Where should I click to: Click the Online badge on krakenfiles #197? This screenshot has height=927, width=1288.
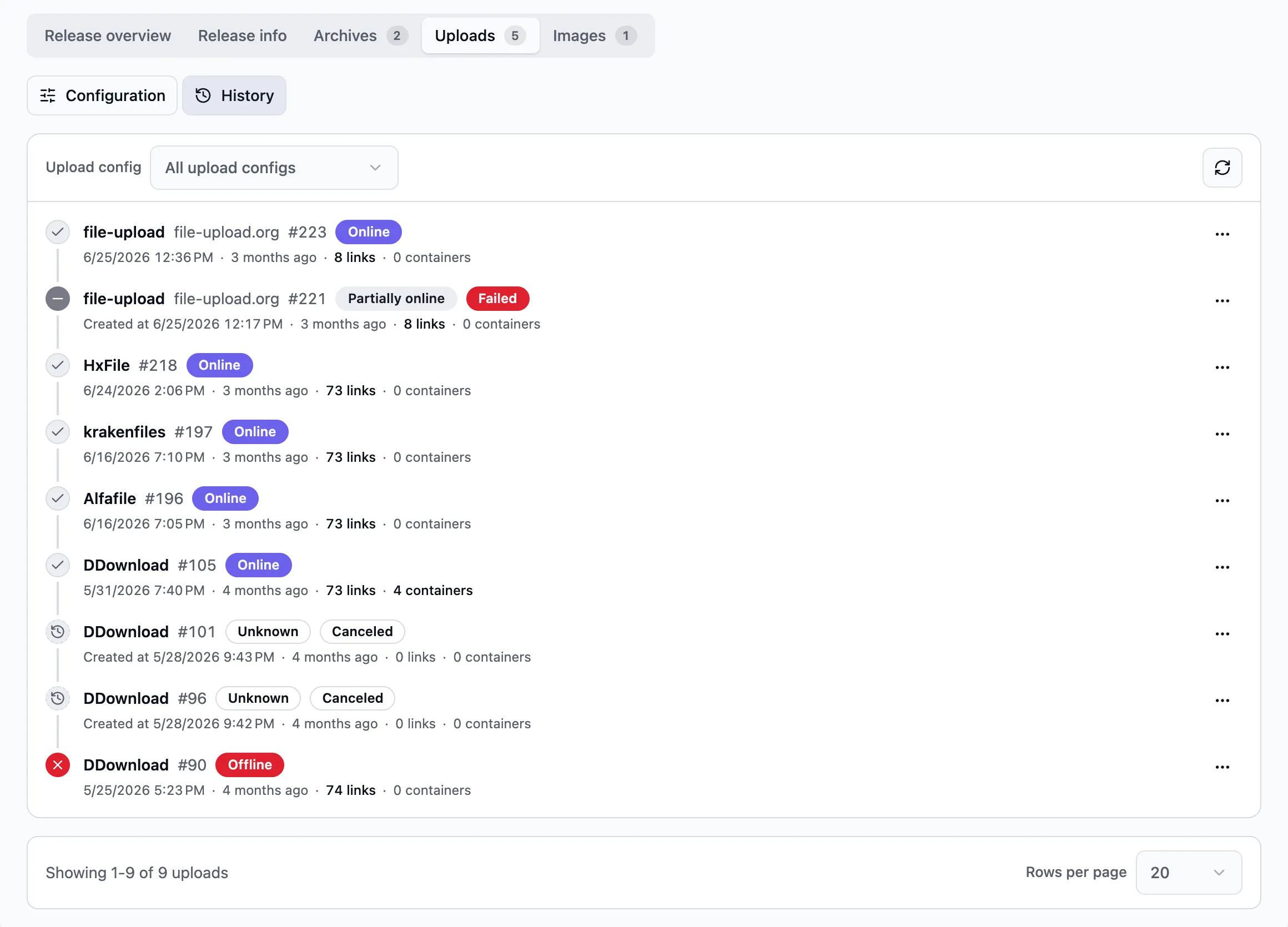click(x=255, y=432)
